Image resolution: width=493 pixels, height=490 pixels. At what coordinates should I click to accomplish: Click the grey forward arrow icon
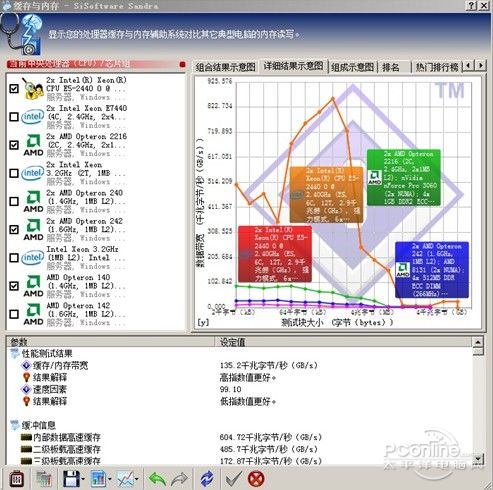(x=179, y=479)
